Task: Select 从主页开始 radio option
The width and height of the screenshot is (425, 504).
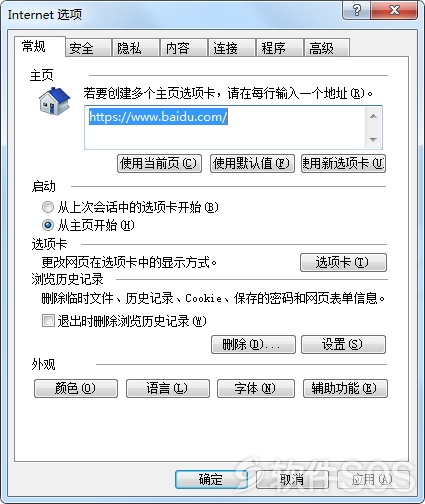Action: pyautogui.click(x=48, y=225)
